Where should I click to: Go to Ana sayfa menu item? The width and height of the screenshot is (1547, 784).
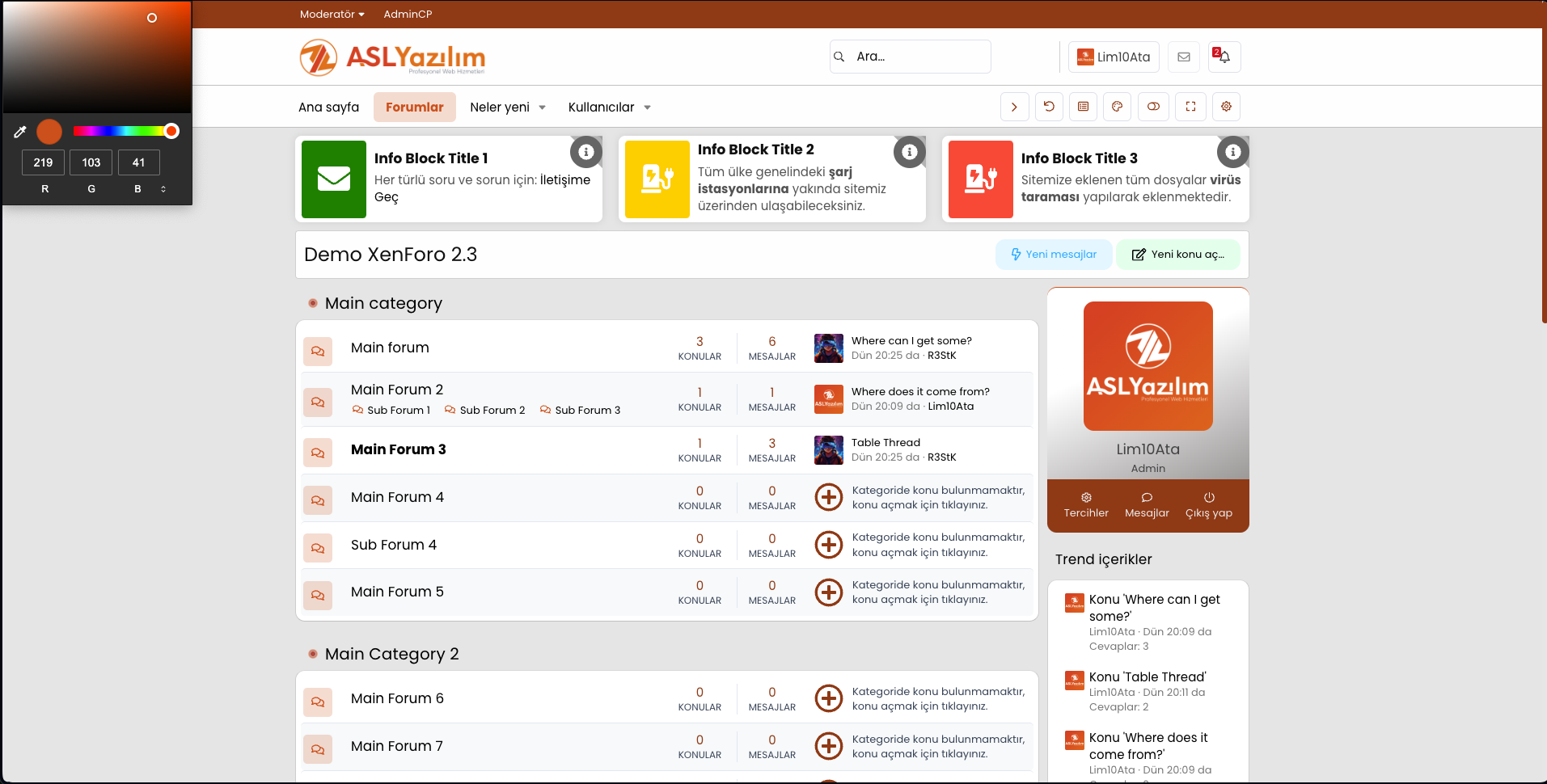(328, 107)
